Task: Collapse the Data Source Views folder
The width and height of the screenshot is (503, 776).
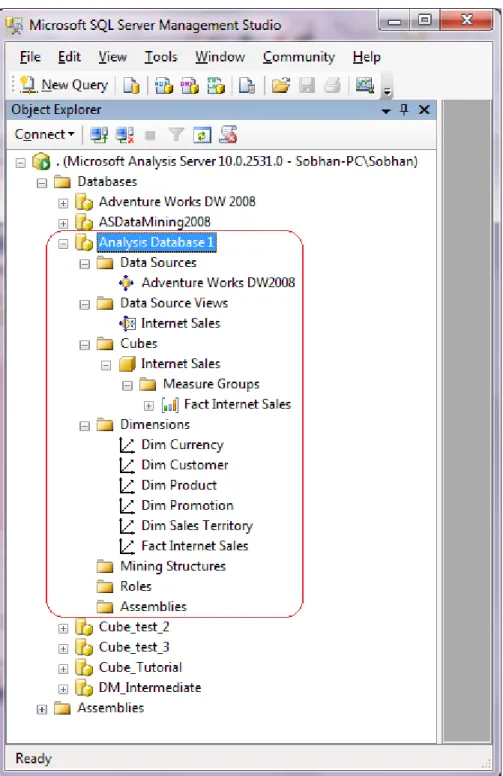Action: coord(84,304)
